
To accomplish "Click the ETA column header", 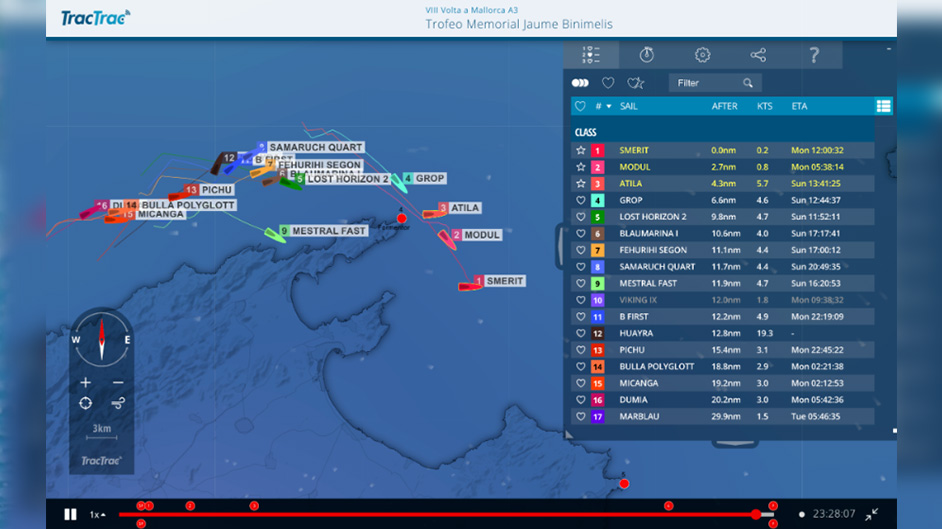I will (x=799, y=106).
